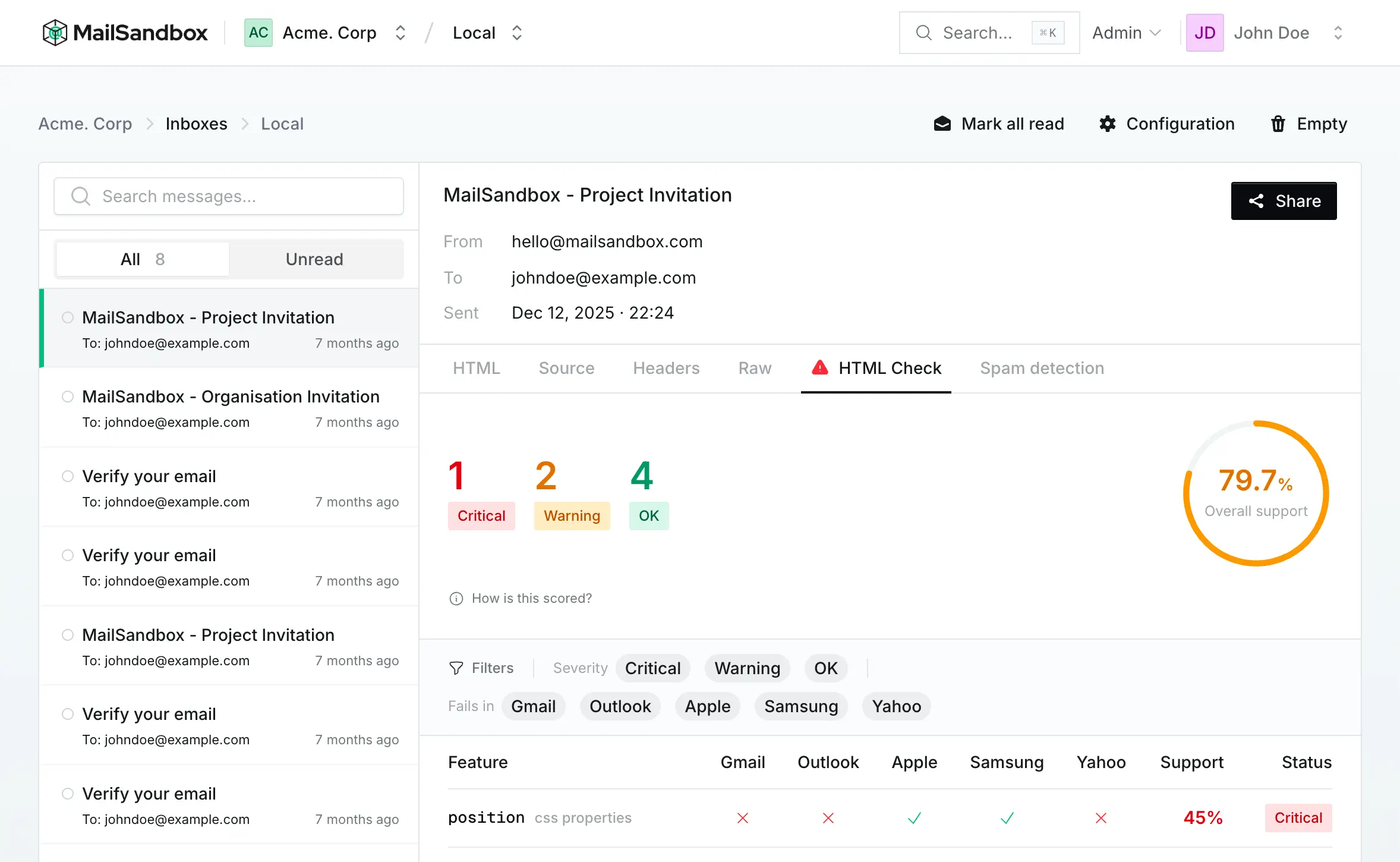1400x862 pixels.
Task: Click the Local breadcrumb
Action: point(282,124)
